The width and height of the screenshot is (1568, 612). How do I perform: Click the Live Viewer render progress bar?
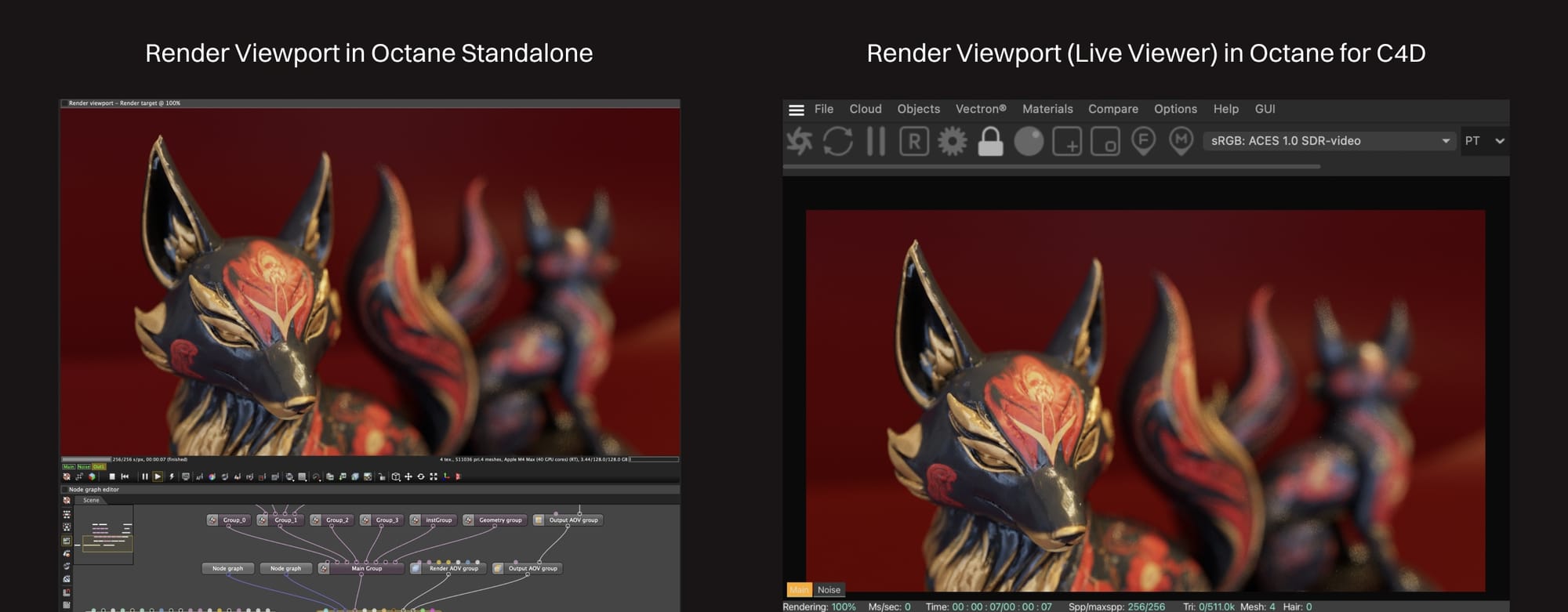click(1051, 166)
